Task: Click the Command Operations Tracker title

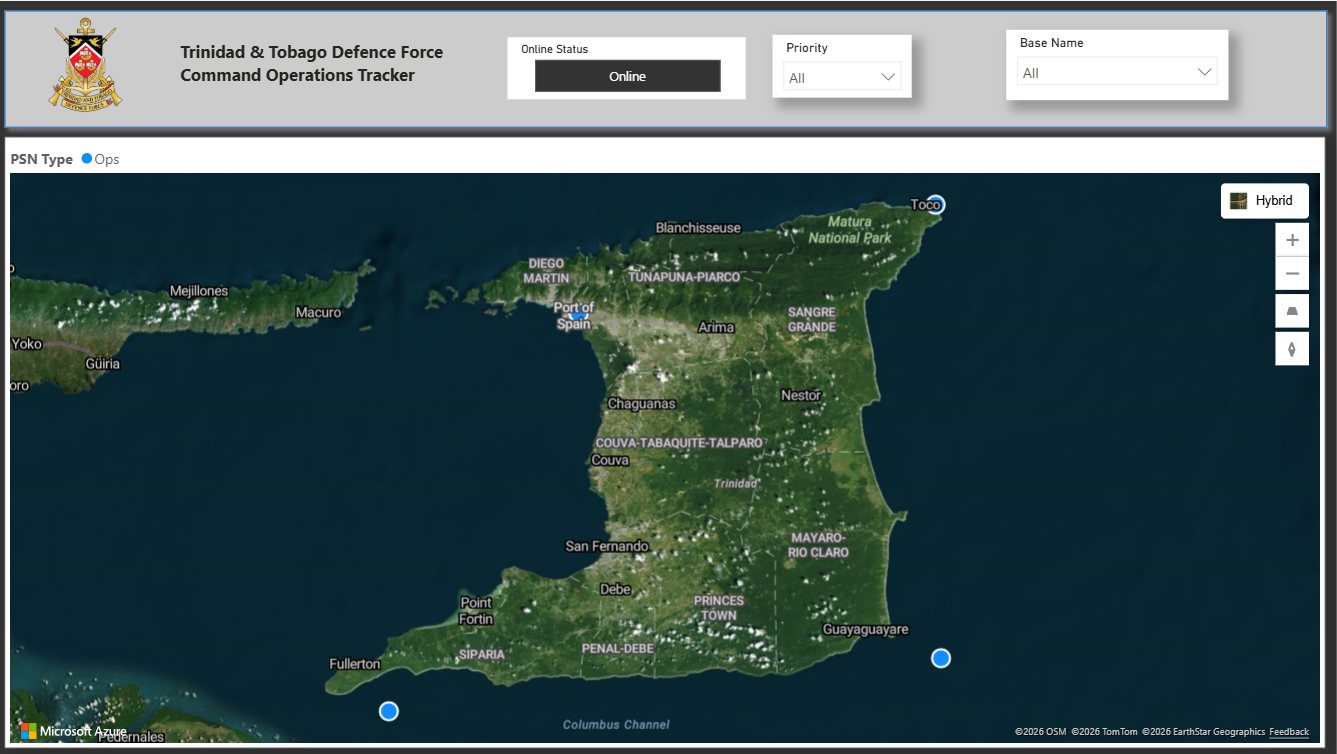Action: pos(298,75)
